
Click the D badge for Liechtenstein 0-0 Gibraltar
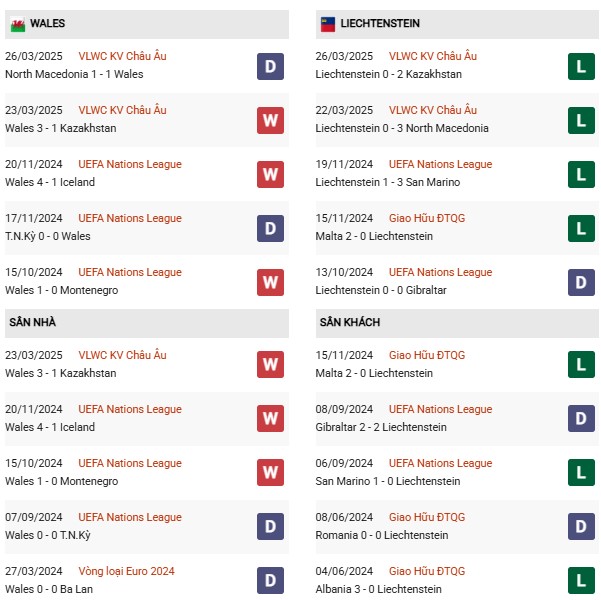coord(581,282)
